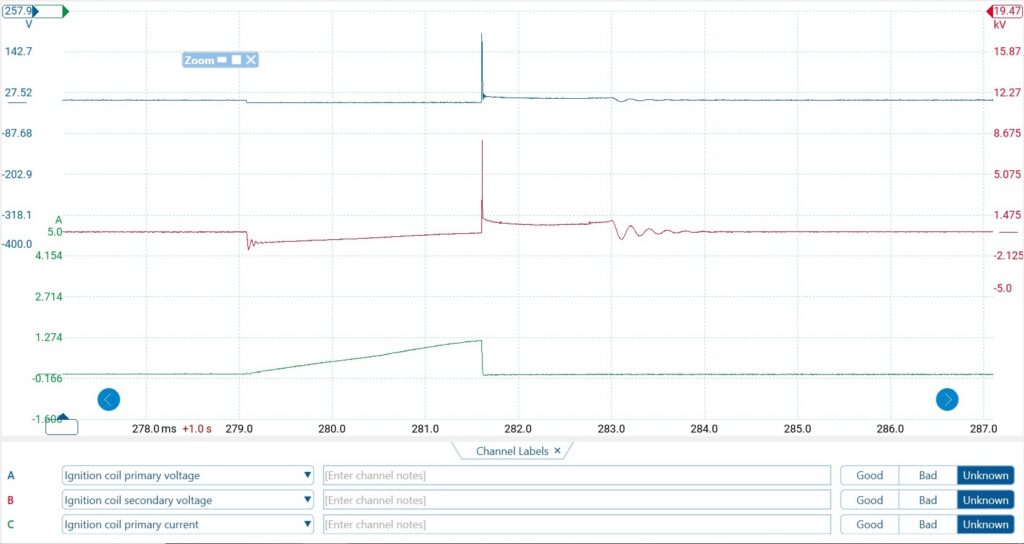Mark channel C as Good
Screen dimensions: 1024x544
coord(869,524)
